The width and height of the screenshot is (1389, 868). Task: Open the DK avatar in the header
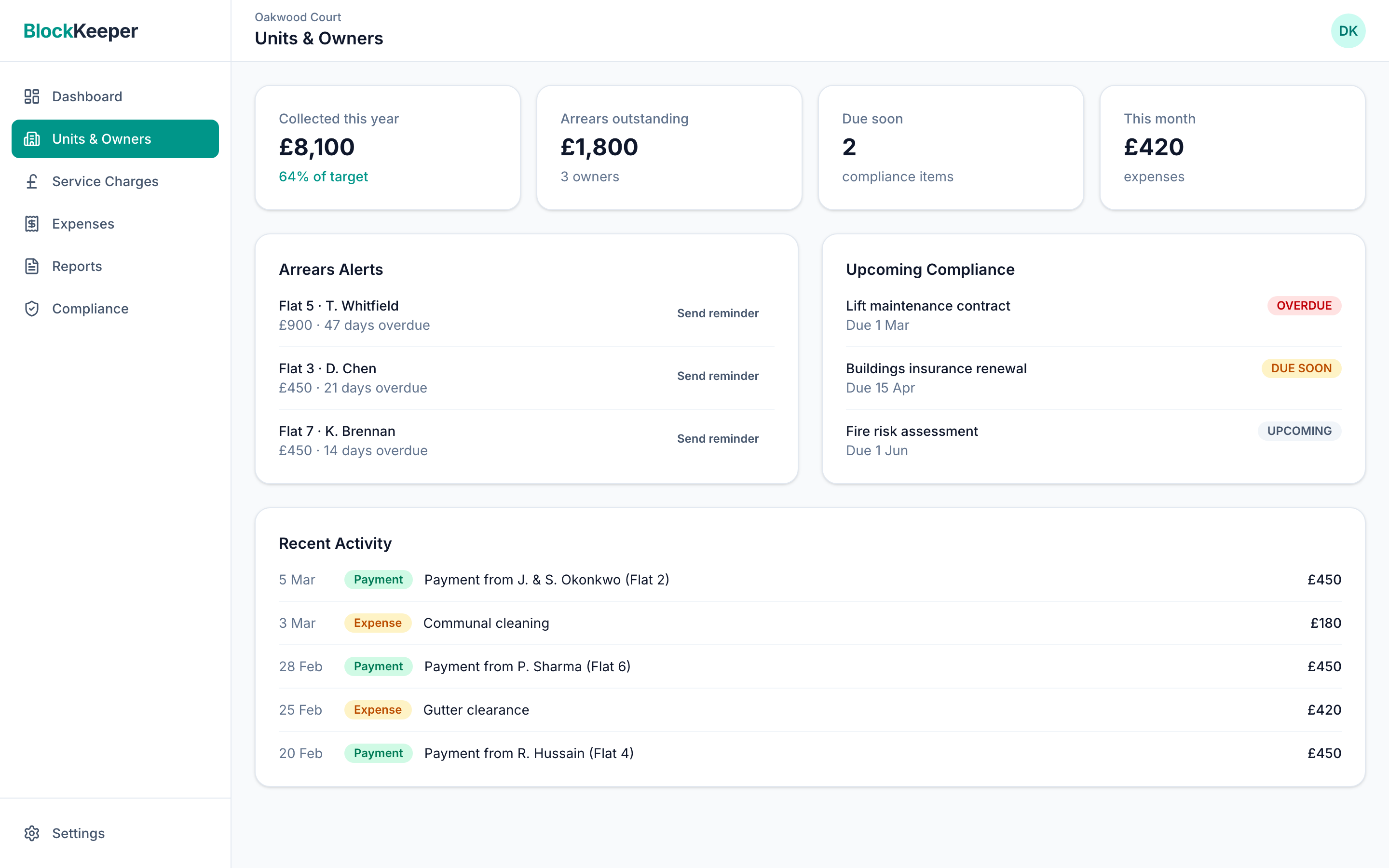(x=1348, y=30)
